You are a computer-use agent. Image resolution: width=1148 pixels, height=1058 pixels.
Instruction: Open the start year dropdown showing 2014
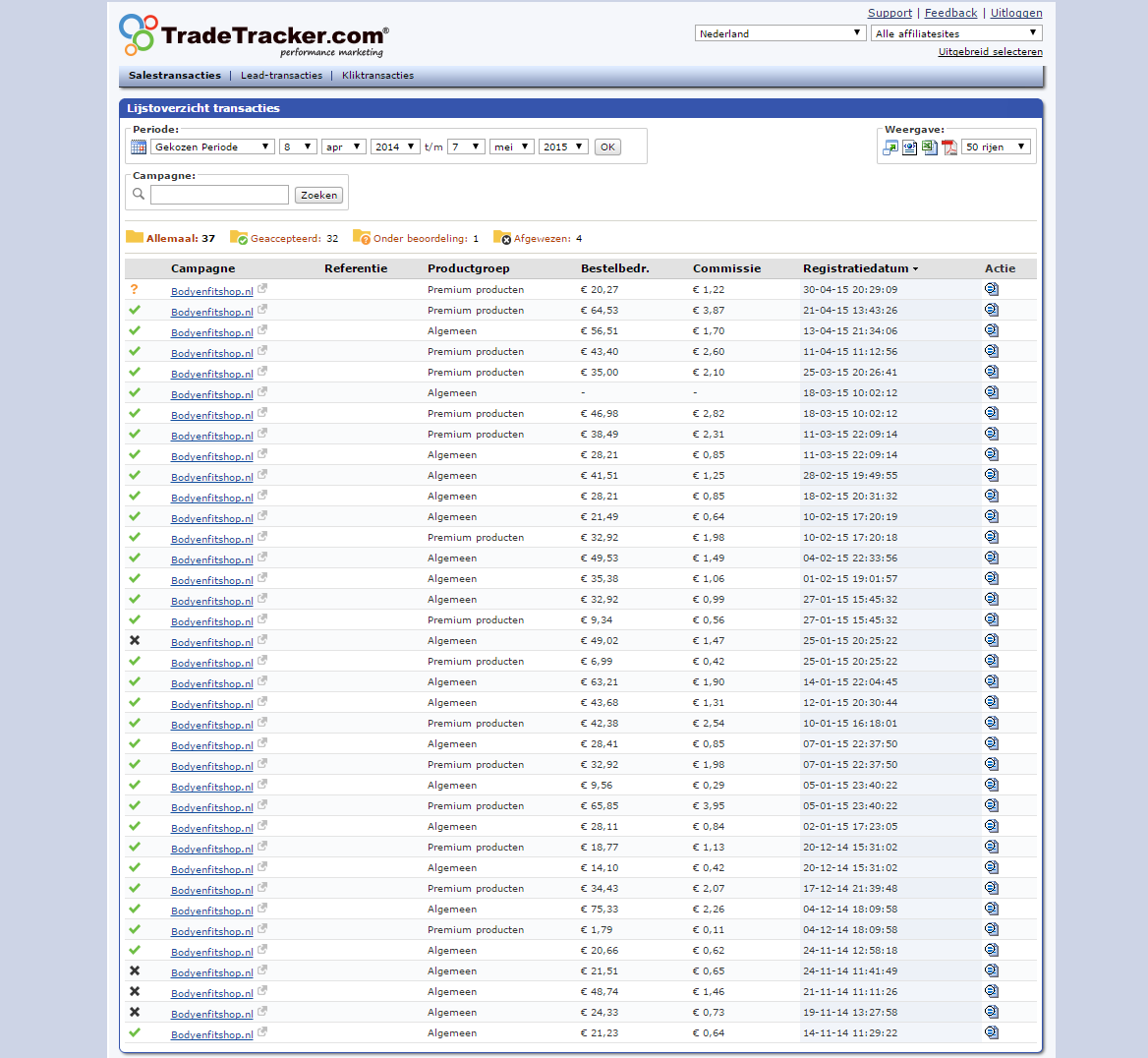tap(395, 147)
